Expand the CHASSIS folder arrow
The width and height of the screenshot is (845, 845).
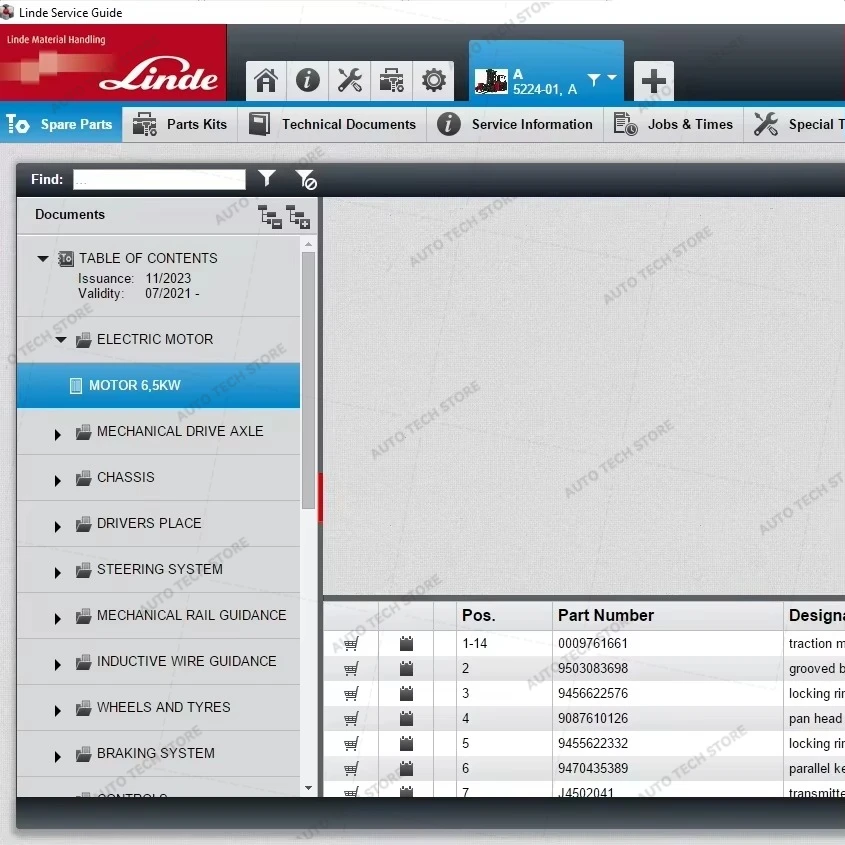point(58,480)
